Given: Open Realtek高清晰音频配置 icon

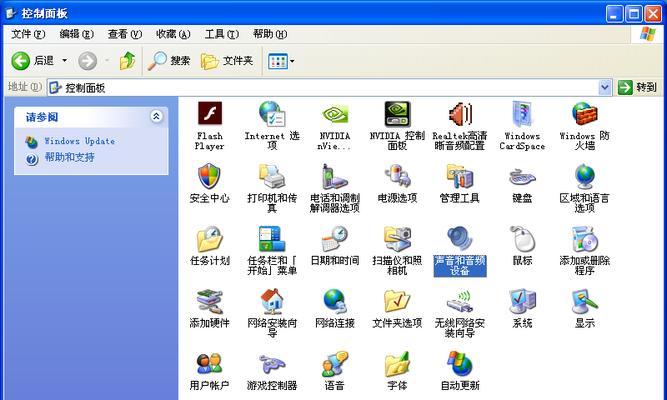Looking at the screenshot, I should 460,114.
